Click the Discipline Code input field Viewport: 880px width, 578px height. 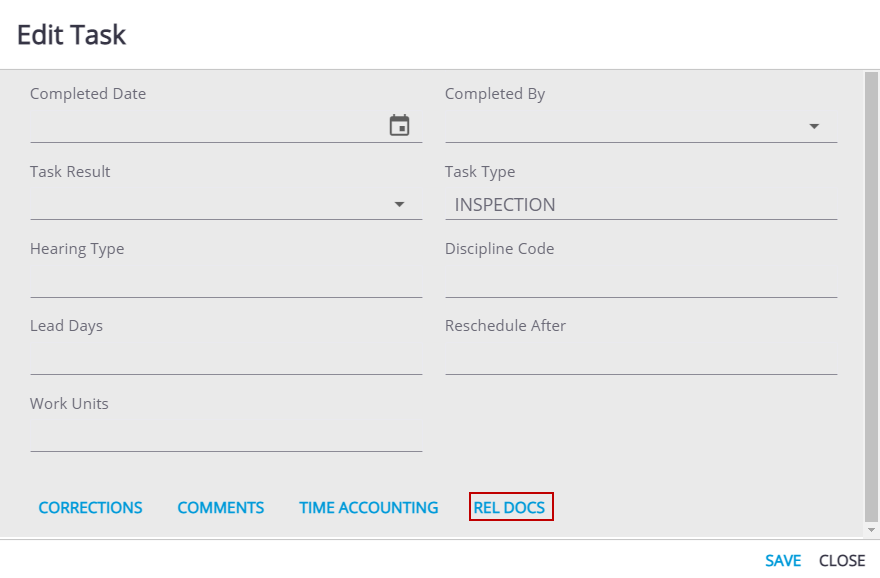pos(640,282)
